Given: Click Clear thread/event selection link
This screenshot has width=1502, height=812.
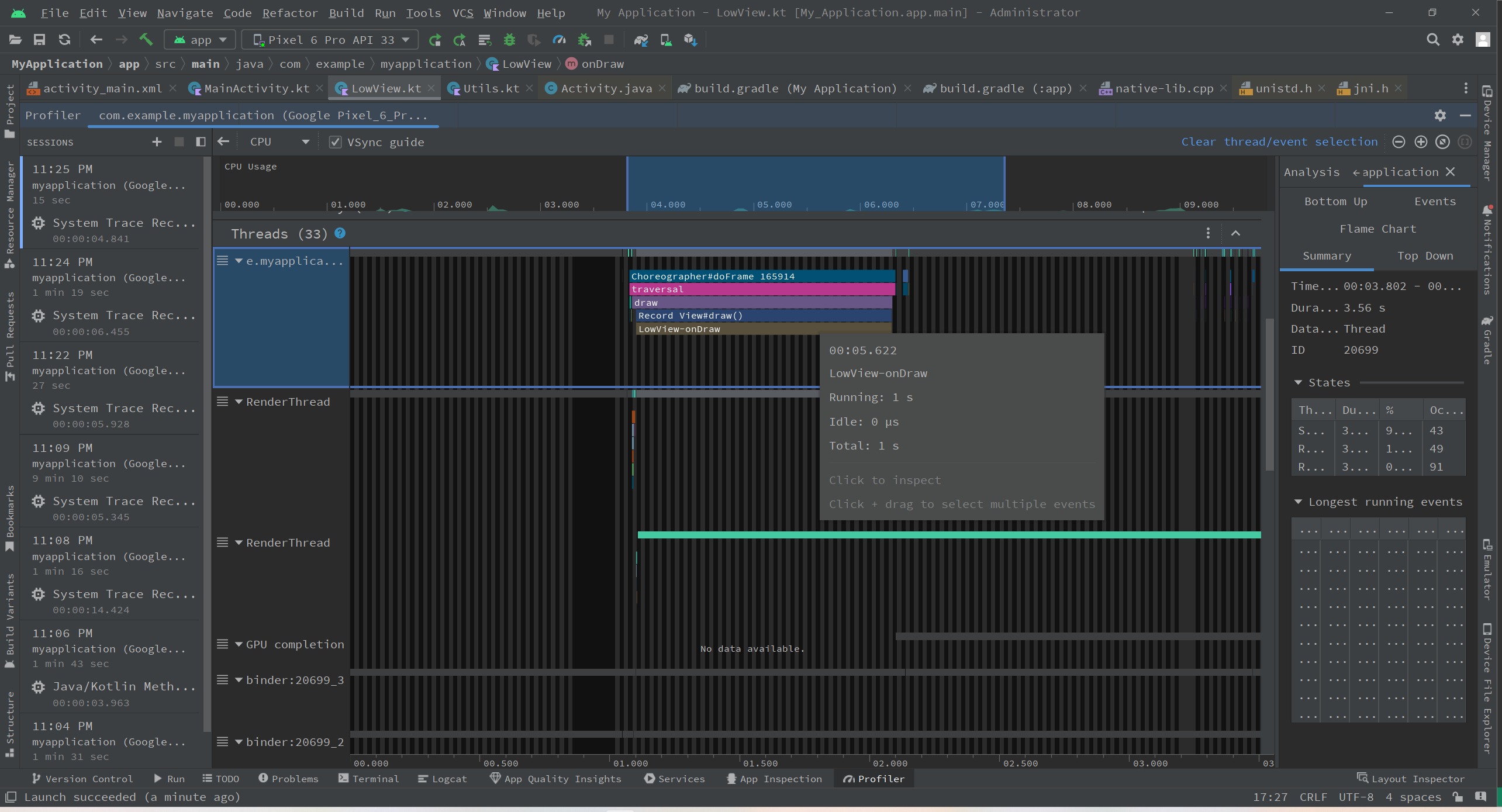Looking at the screenshot, I should click(1279, 142).
